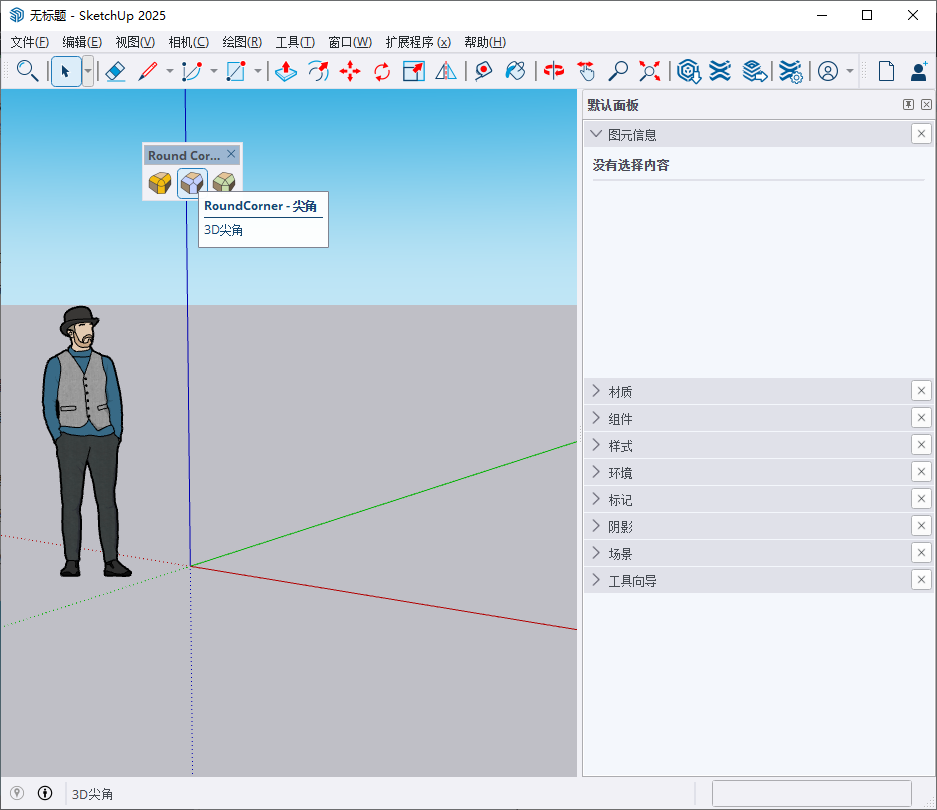This screenshot has height=810, width=937.
Task: Activate the Rotate tool
Action: (380, 71)
